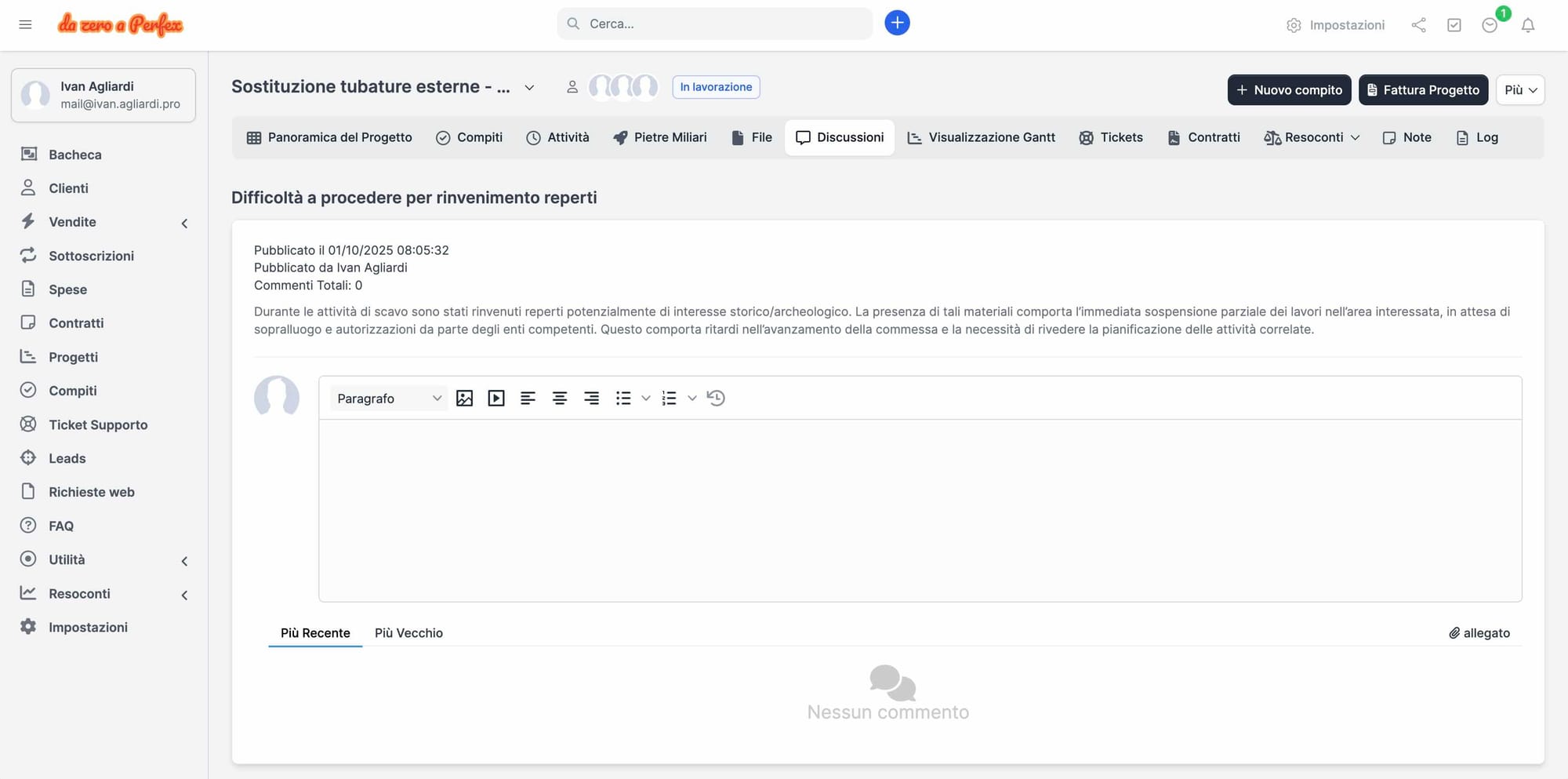The image size is (1568, 779).
Task: Switch to the Pietre Miliari tab
Action: pyautogui.click(x=660, y=137)
